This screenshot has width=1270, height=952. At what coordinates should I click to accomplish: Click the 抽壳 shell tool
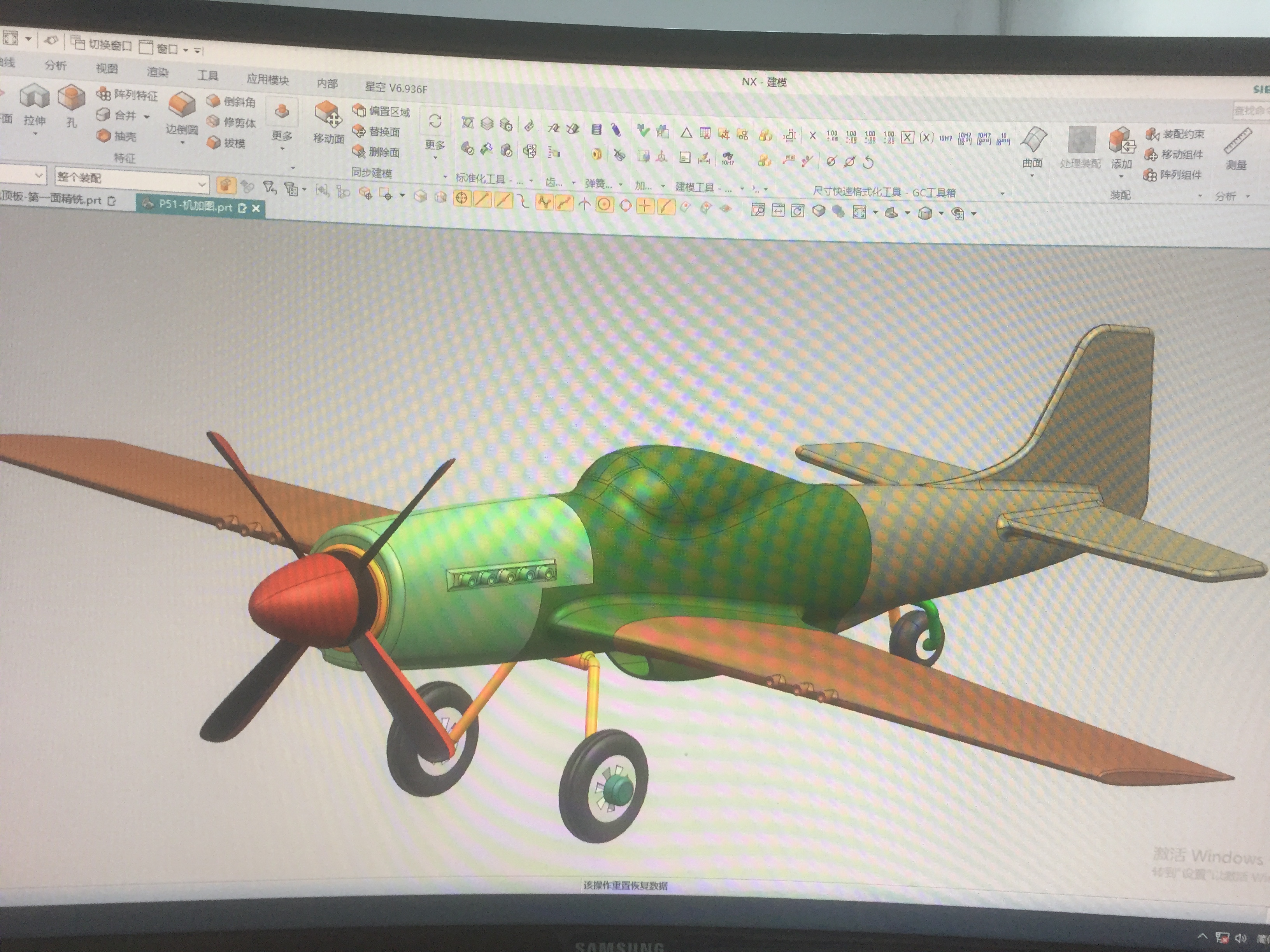tap(117, 136)
